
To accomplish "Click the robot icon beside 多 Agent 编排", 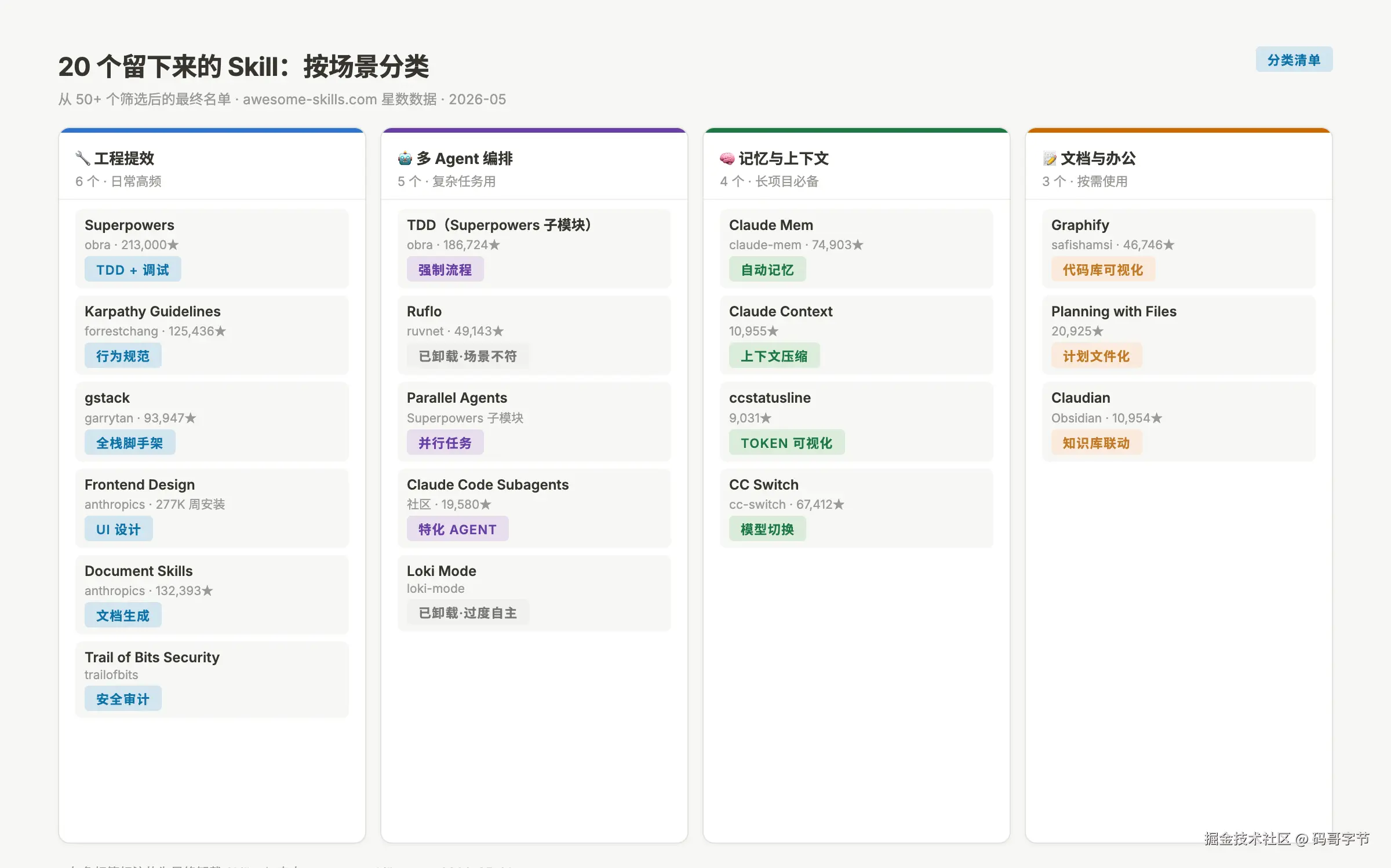I will coord(405,158).
